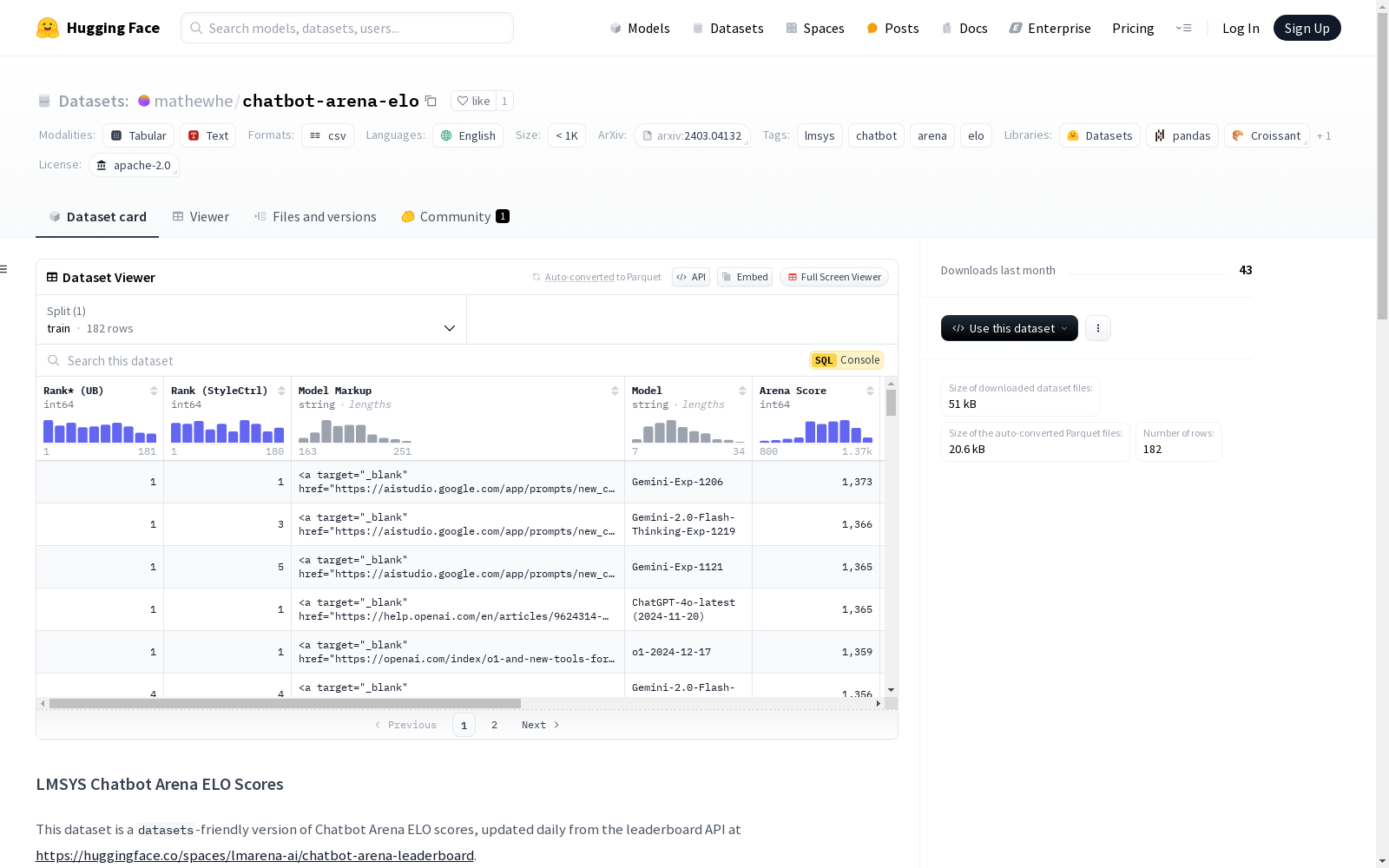
Task: Open the three-dot dataset options menu
Action: 1098,328
